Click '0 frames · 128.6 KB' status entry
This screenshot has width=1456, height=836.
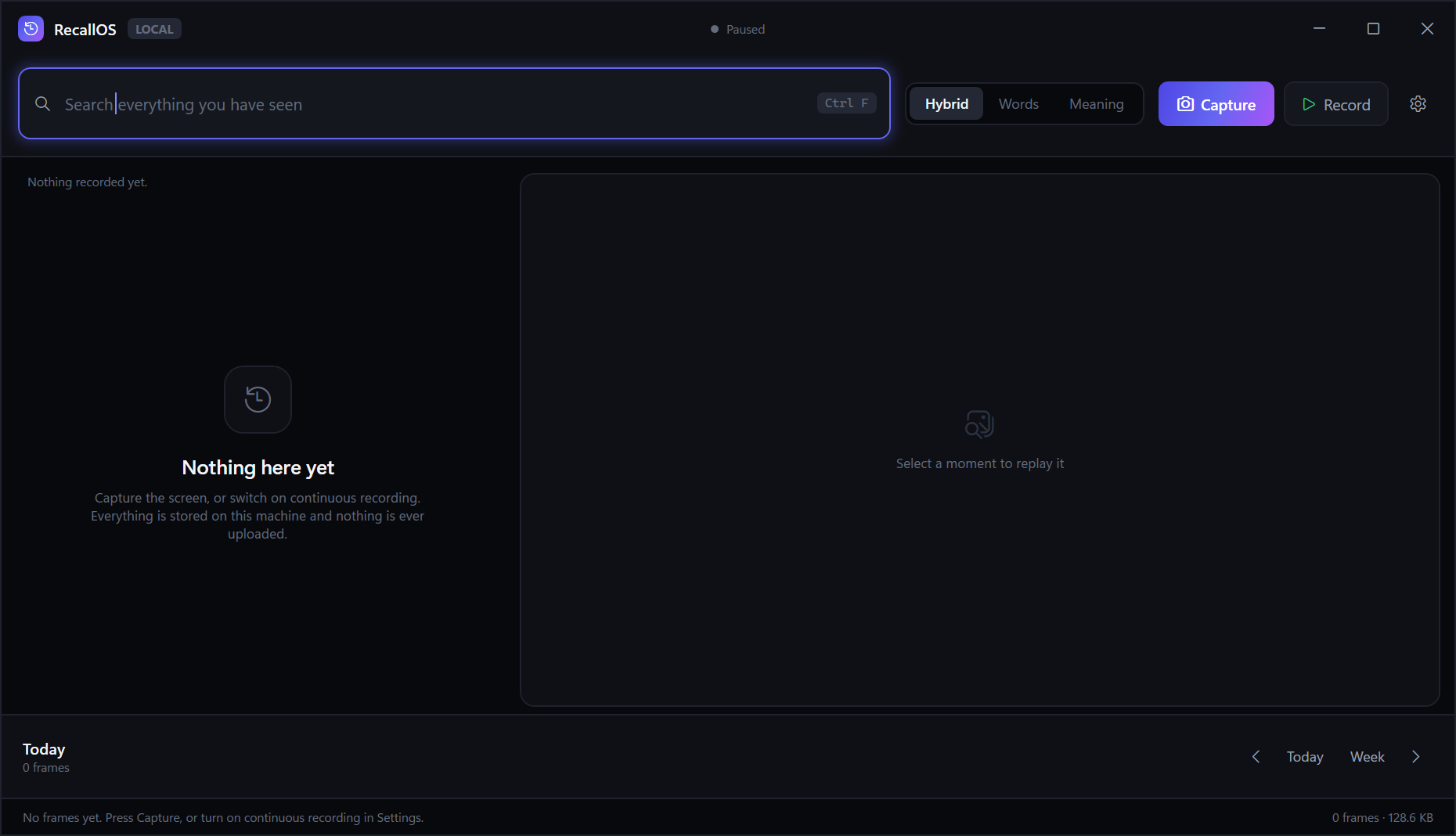point(1382,817)
